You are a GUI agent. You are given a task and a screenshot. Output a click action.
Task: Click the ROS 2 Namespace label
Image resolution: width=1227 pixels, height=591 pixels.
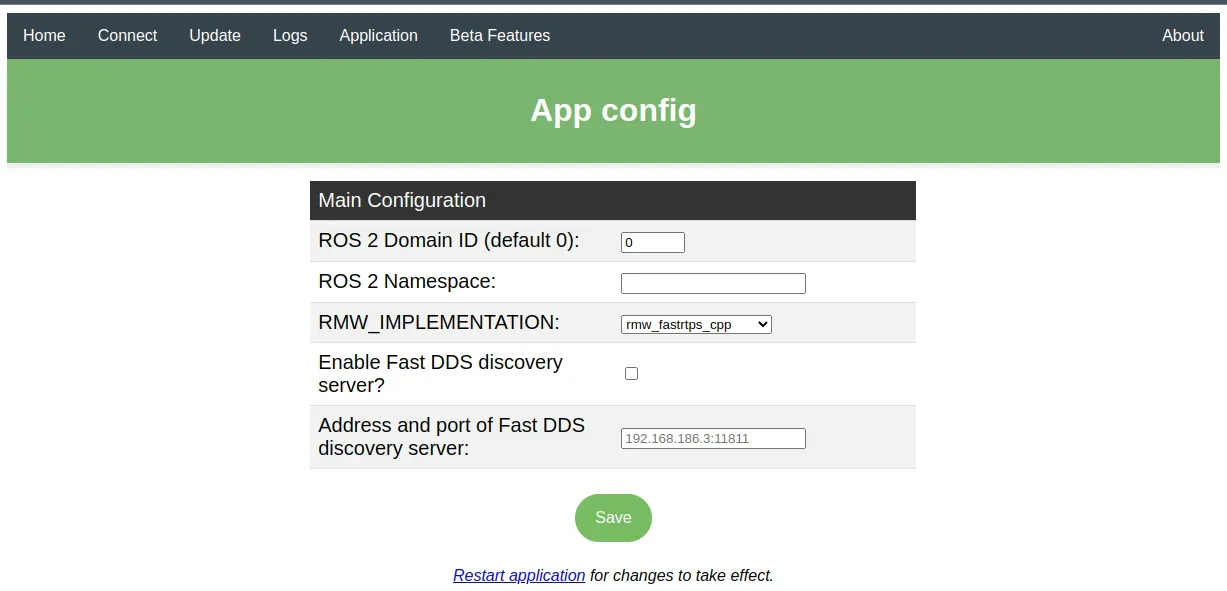coord(407,281)
